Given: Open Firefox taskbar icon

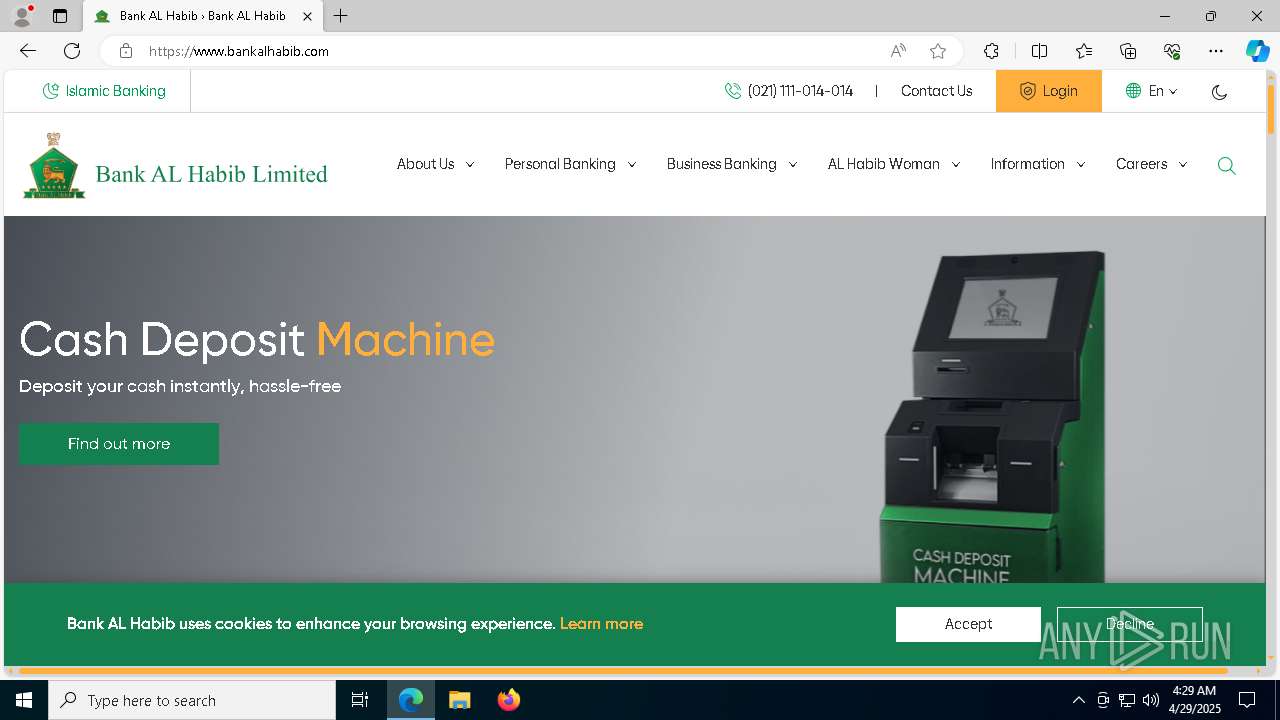Looking at the screenshot, I should 508,700.
